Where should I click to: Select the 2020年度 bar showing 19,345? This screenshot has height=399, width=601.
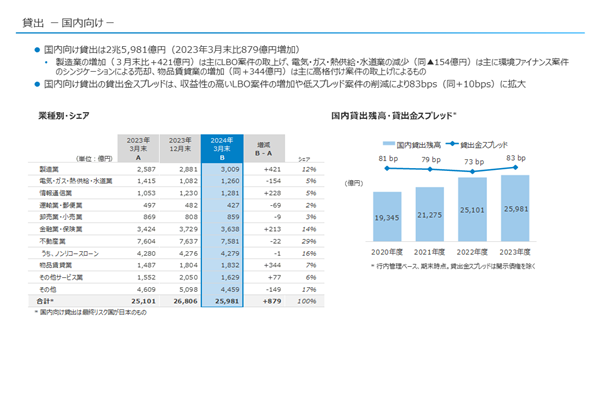387,217
